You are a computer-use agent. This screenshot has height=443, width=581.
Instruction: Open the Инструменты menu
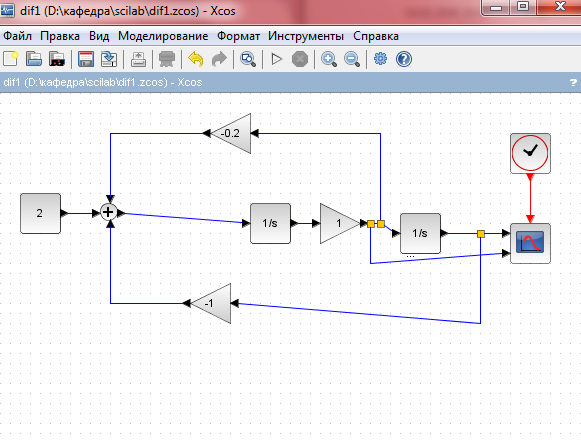tap(306, 36)
